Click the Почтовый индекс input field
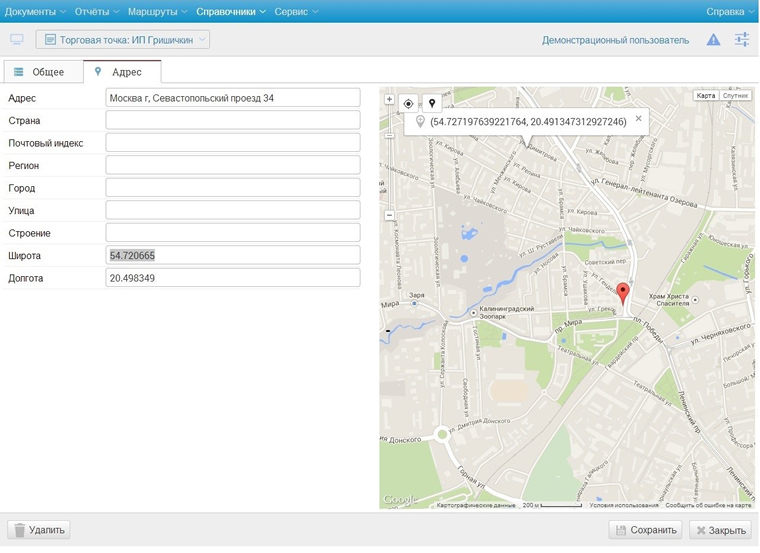760x553 pixels. click(x=233, y=143)
